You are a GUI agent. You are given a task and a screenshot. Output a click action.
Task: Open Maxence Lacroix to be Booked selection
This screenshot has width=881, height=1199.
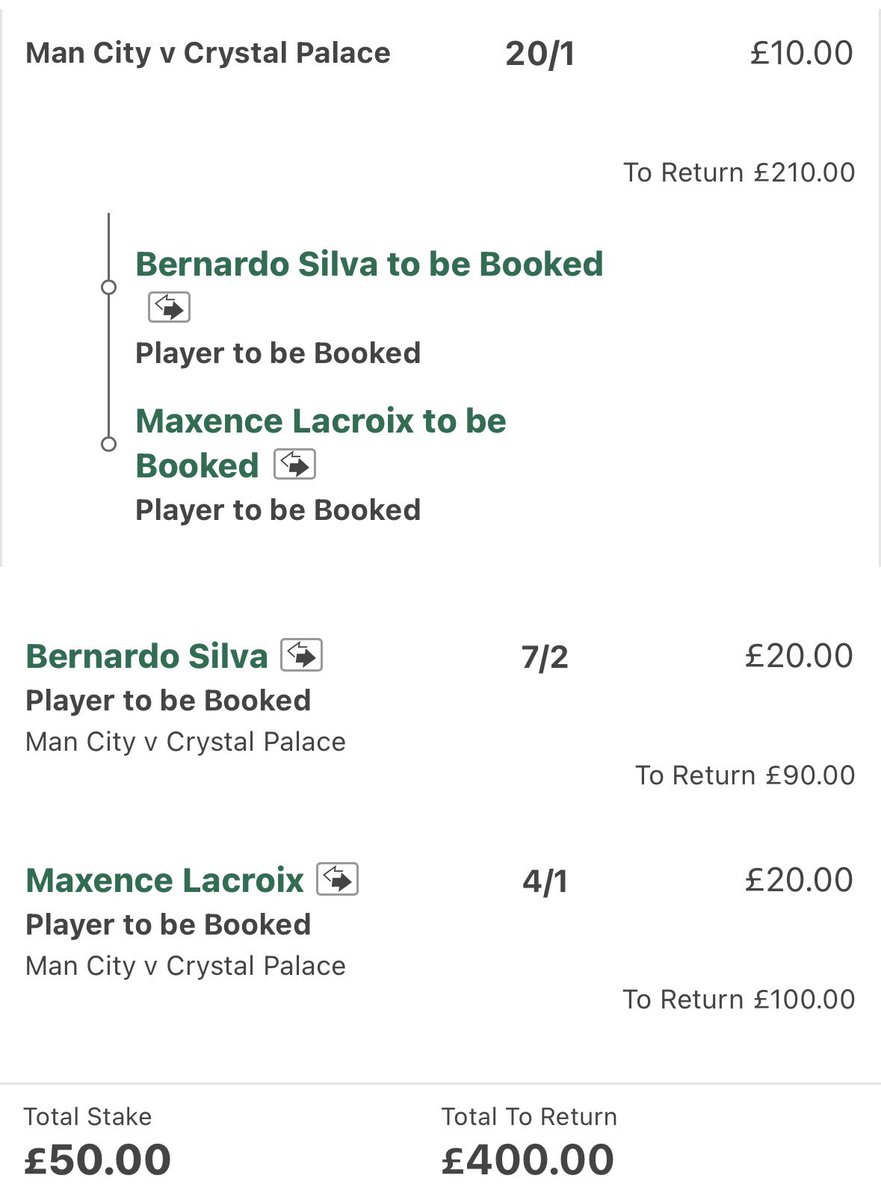pos(321,443)
